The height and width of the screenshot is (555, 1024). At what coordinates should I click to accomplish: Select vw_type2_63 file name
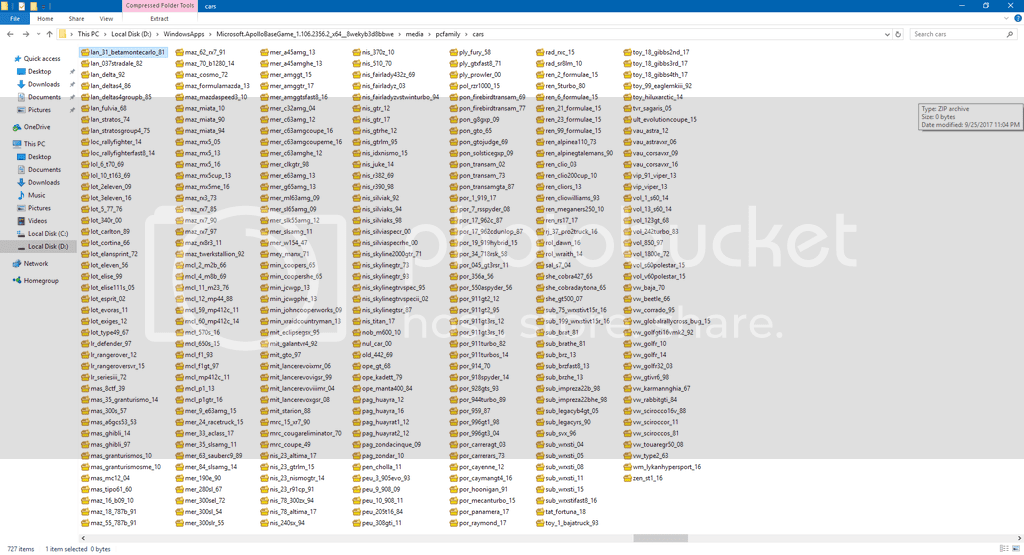tap(650, 456)
